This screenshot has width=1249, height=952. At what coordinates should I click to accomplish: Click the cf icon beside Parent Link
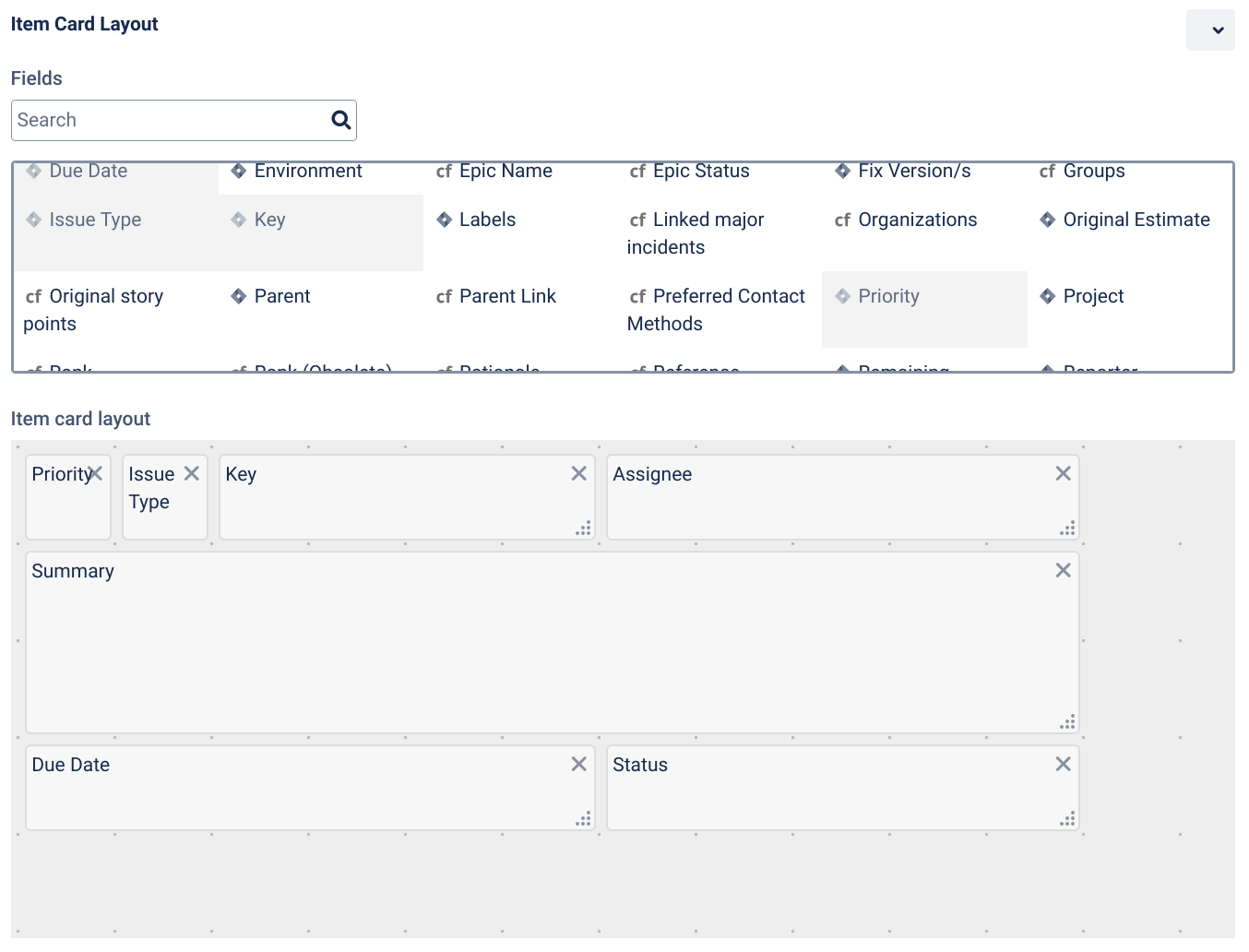(x=444, y=297)
